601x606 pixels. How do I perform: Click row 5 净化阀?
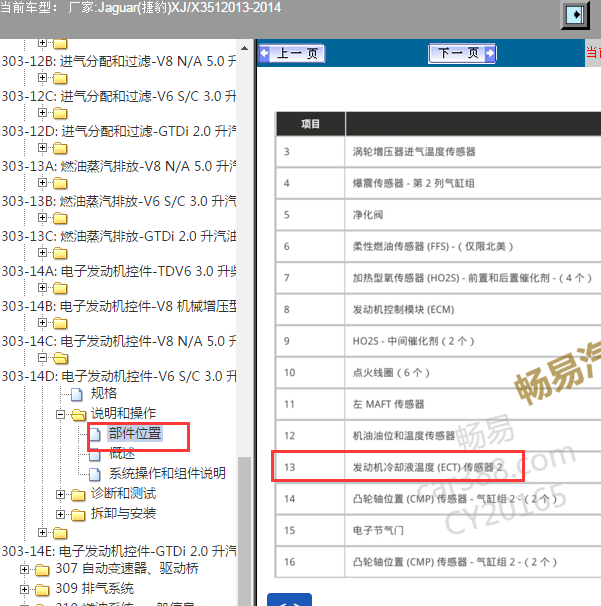[x=438, y=215]
